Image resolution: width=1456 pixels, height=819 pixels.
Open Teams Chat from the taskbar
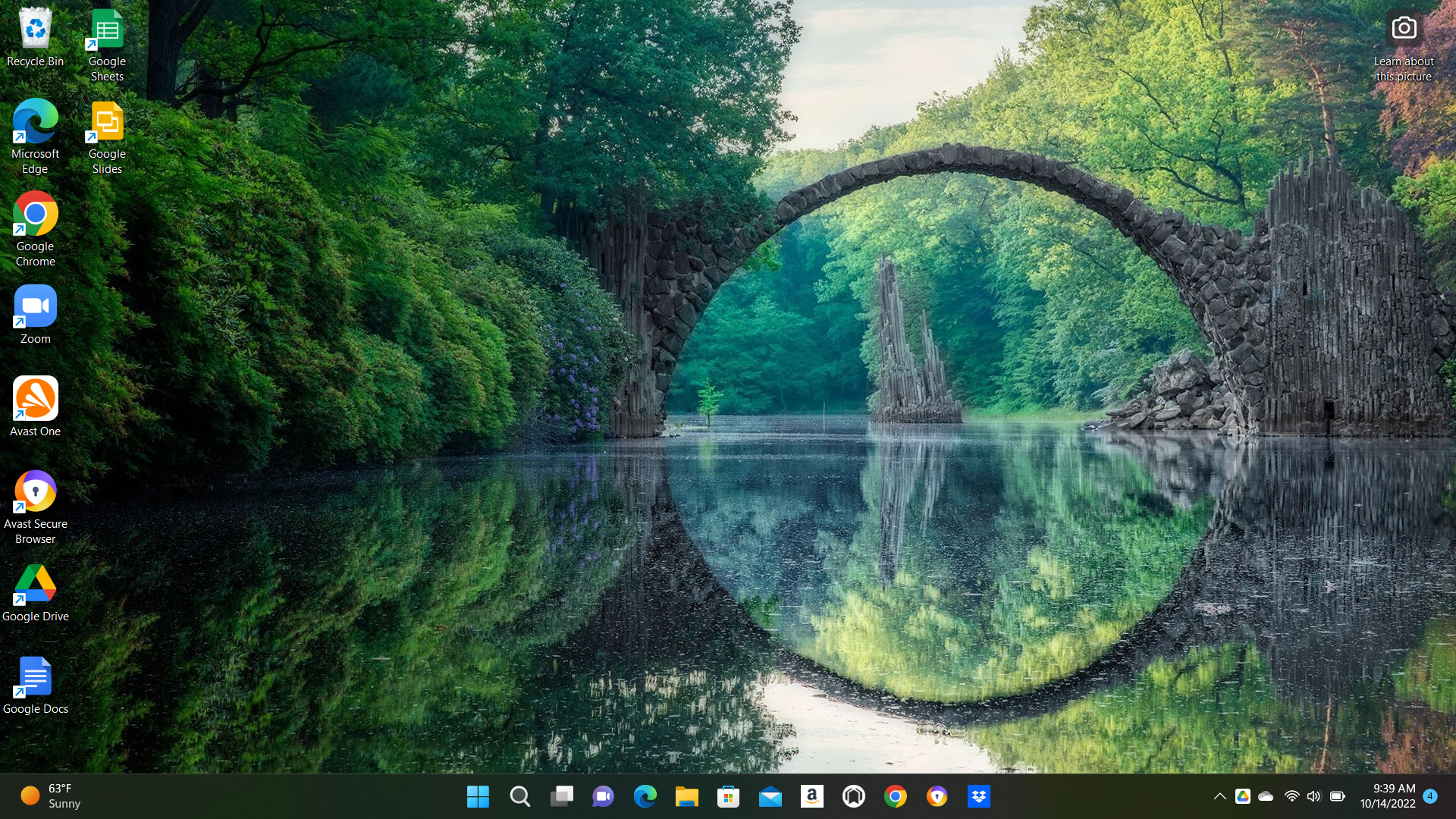click(603, 796)
